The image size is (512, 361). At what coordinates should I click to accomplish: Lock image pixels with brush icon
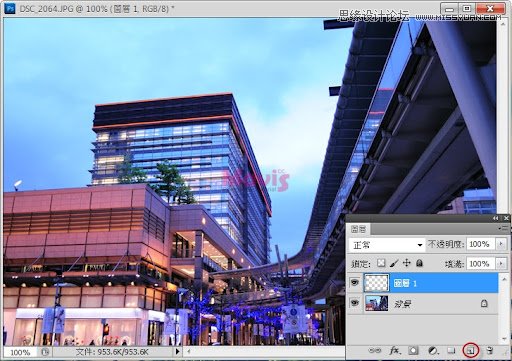pyautogui.click(x=394, y=263)
